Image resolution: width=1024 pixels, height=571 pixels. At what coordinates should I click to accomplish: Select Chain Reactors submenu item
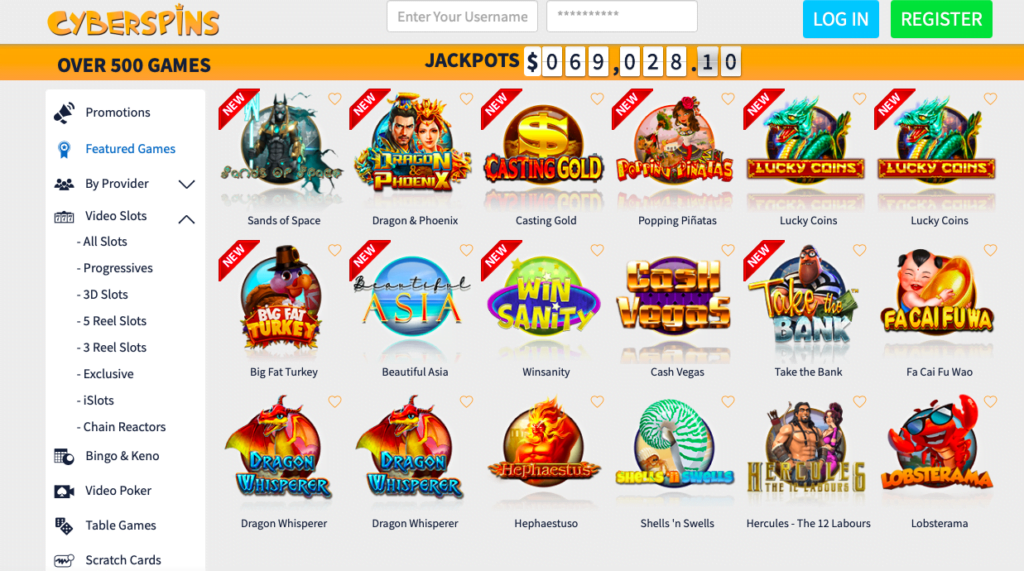pos(121,427)
